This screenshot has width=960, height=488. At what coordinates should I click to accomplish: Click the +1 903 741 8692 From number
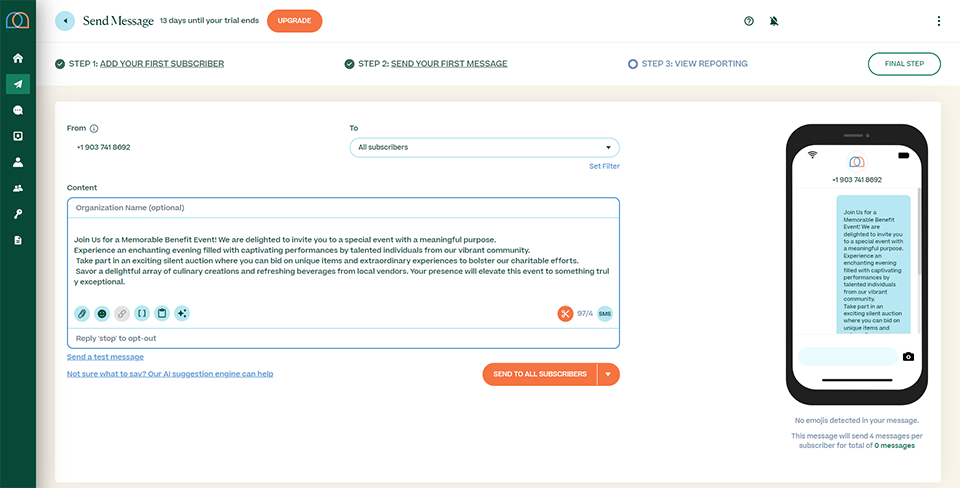point(103,148)
